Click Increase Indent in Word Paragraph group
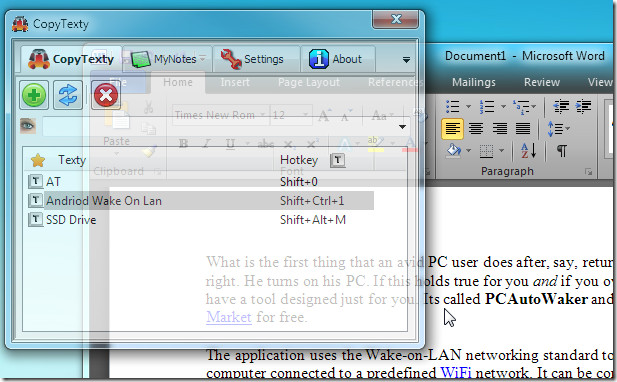Viewport: 617px width, 382px height. click(x=583, y=106)
